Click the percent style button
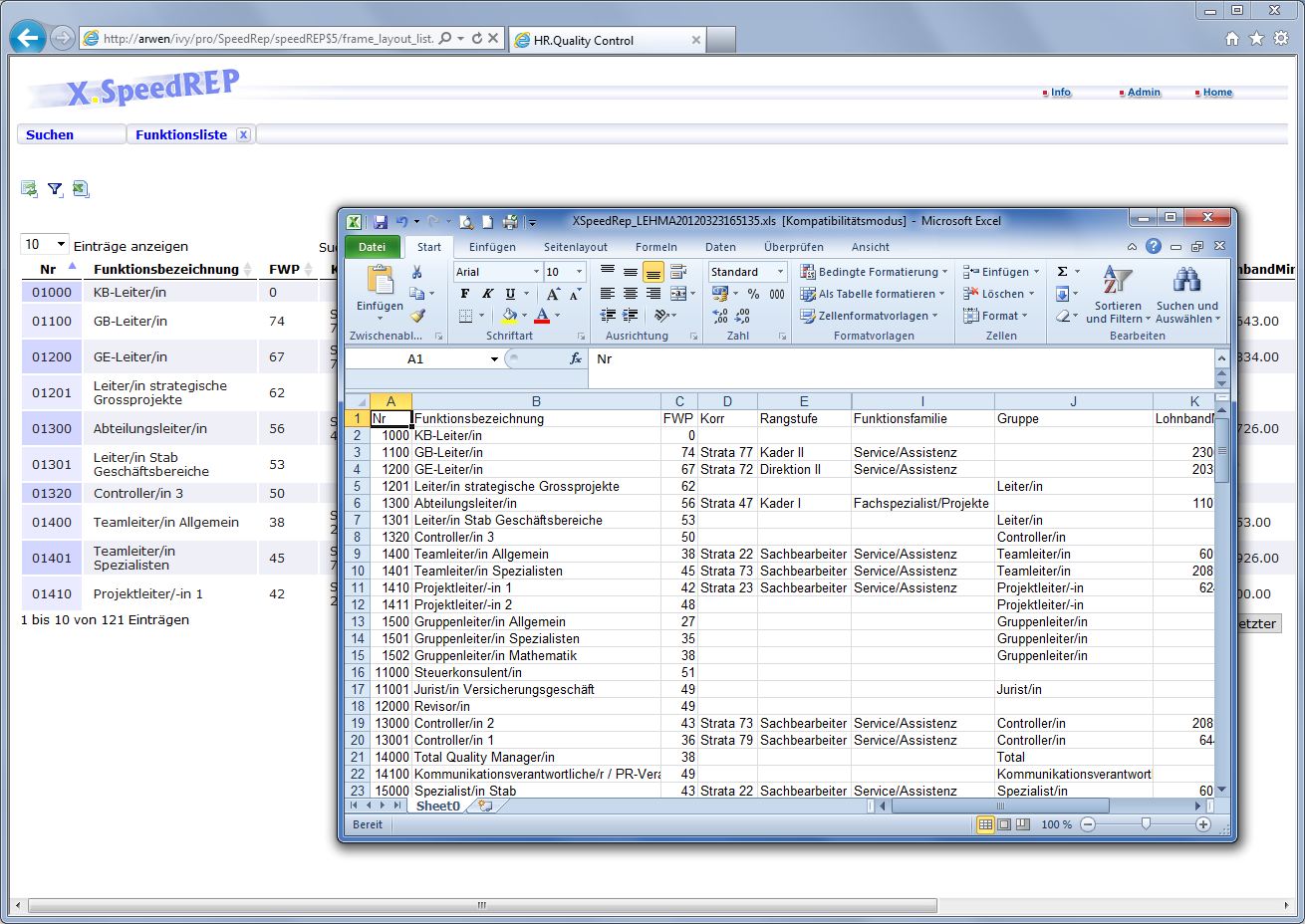Image resolution: width=1305 pixels, height=924 pixels. [x=753, y=294]
